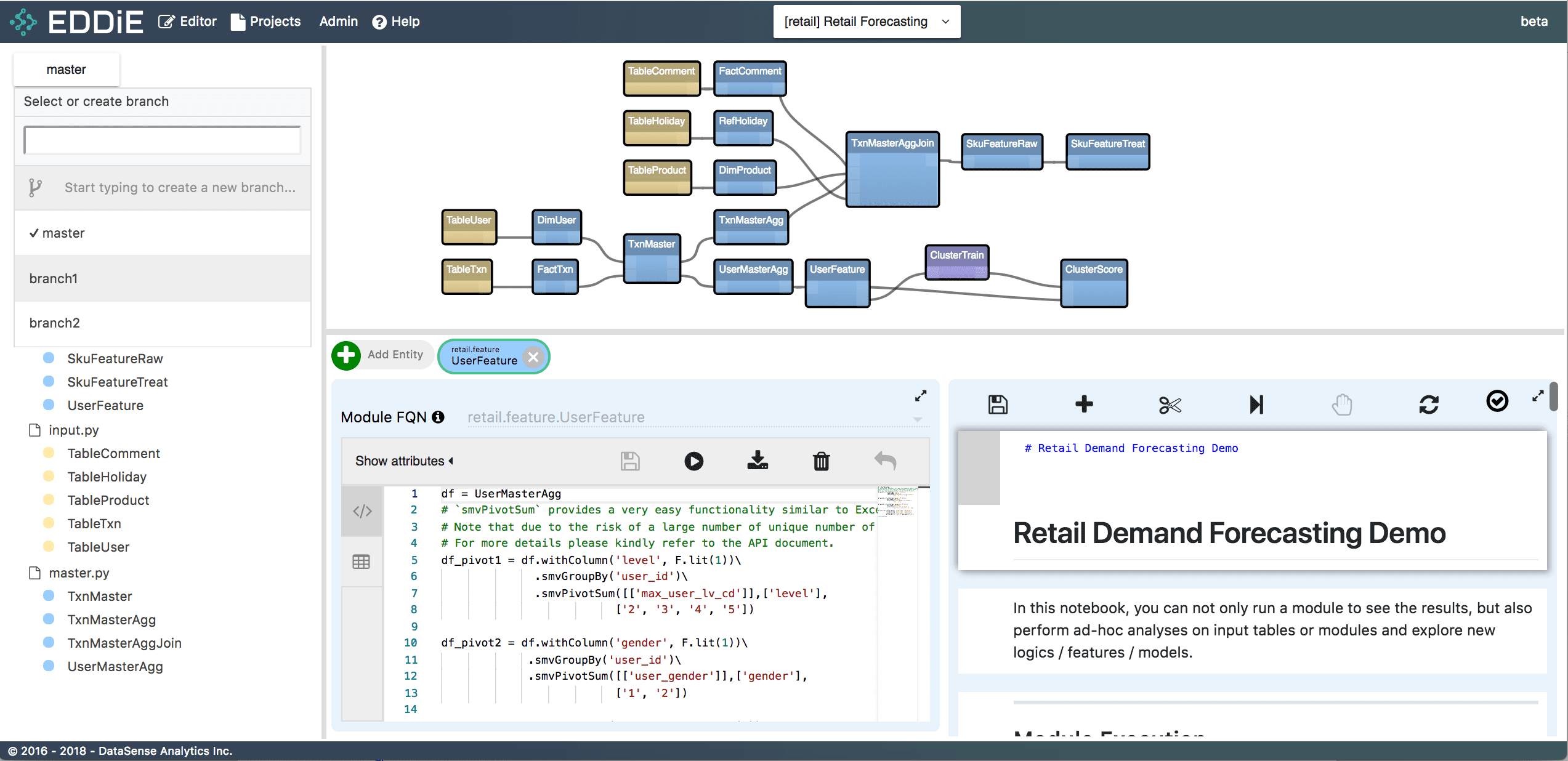
Task: Expand Show attributes panel
Action: 404,461
